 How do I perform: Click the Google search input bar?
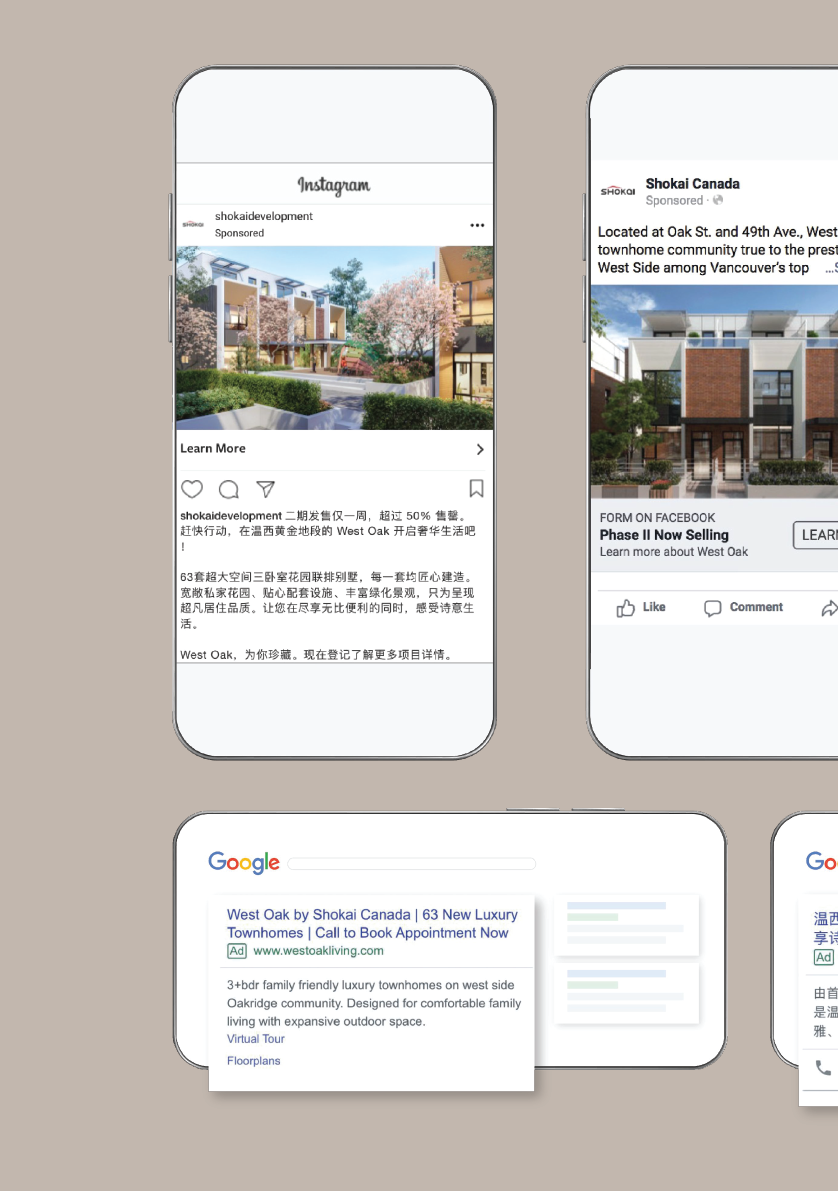[412, 864]
